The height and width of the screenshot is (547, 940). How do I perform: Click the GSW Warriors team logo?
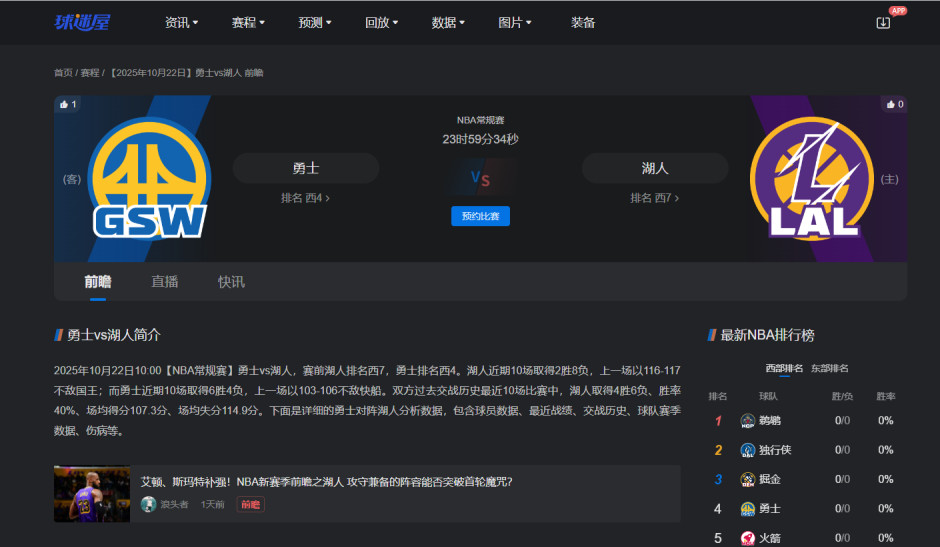(149, 180)
